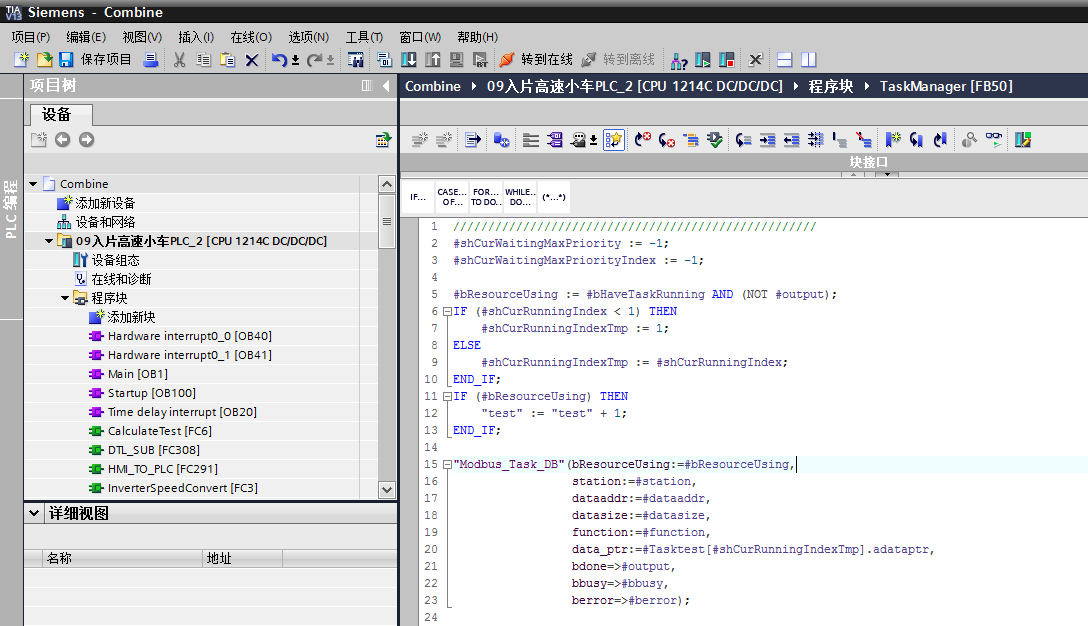Open undo history dropdown arrow
The width and height of the screenshot is (1088, 626).
click(x=295, y=60)
